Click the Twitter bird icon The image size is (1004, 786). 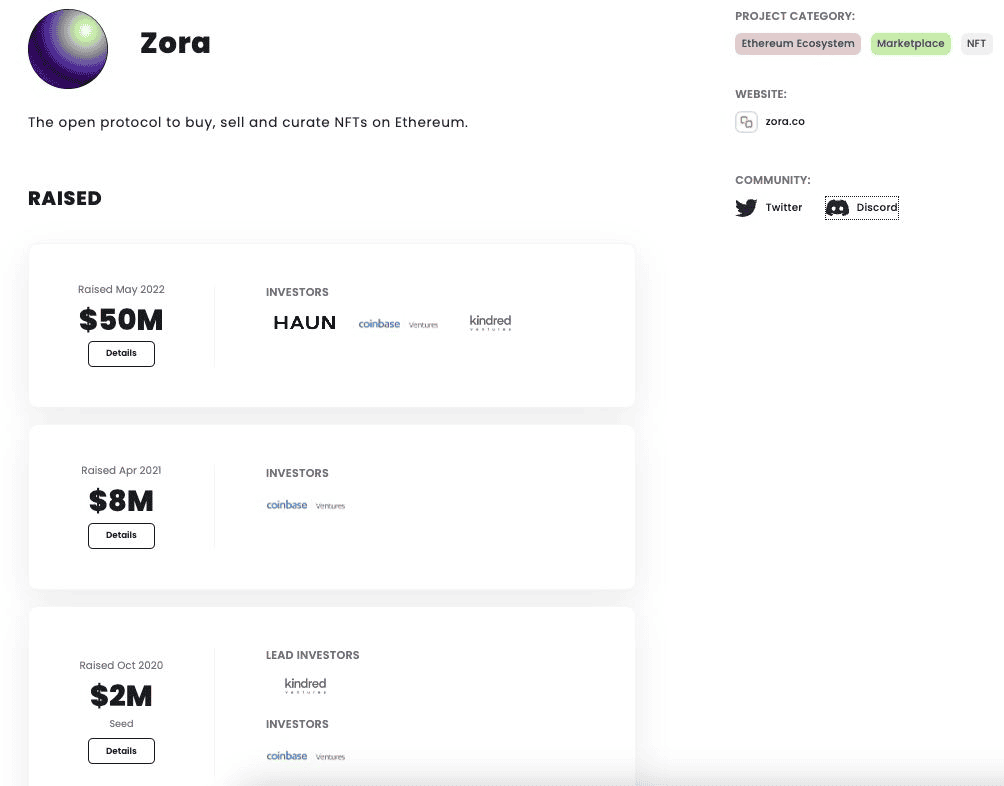[x=746, y=208]
